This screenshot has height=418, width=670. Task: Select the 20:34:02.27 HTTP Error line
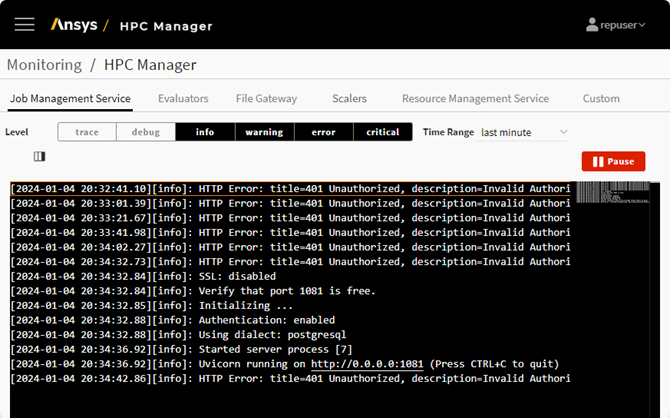click(290, 247)
